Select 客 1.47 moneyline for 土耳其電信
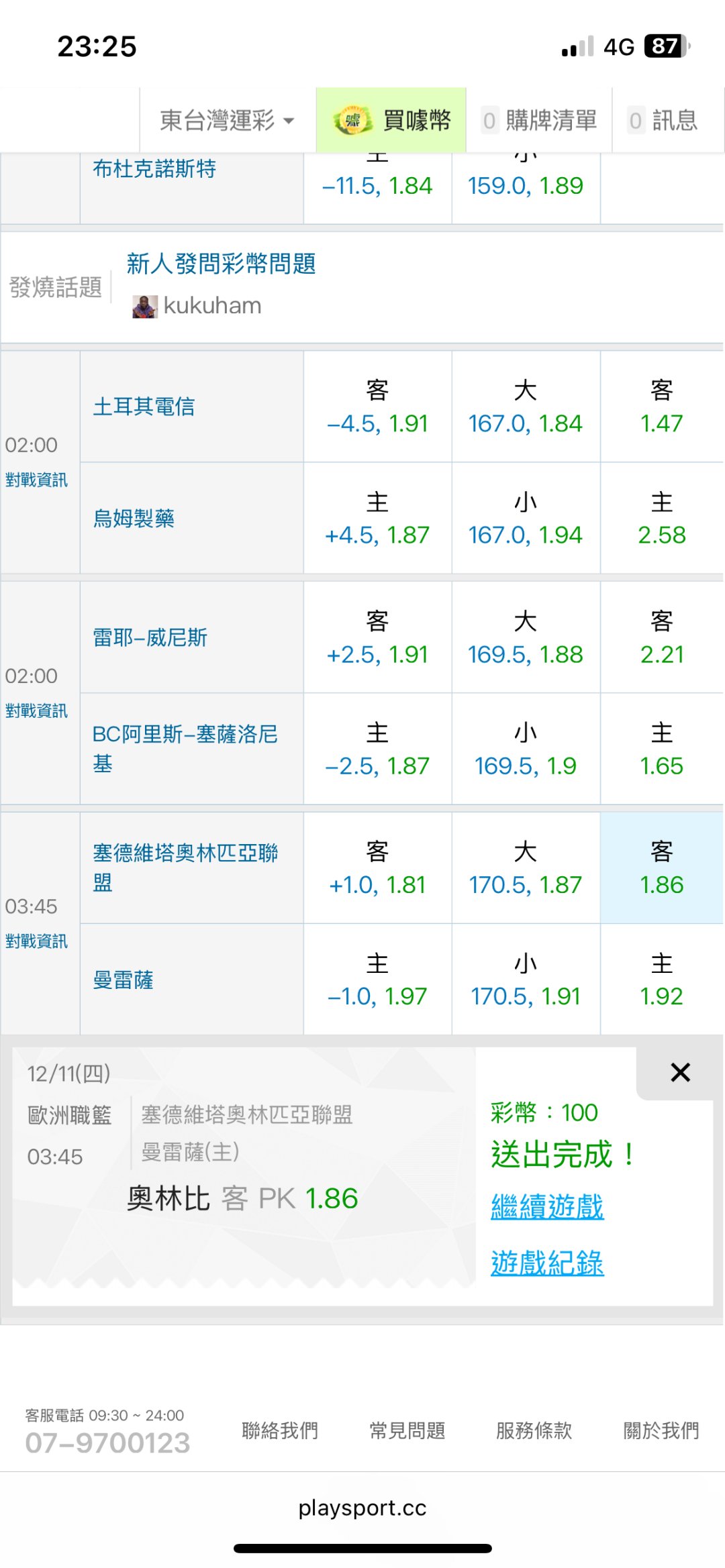The height and width of the screenshot is (1568, 725). (x=661, y=407)
